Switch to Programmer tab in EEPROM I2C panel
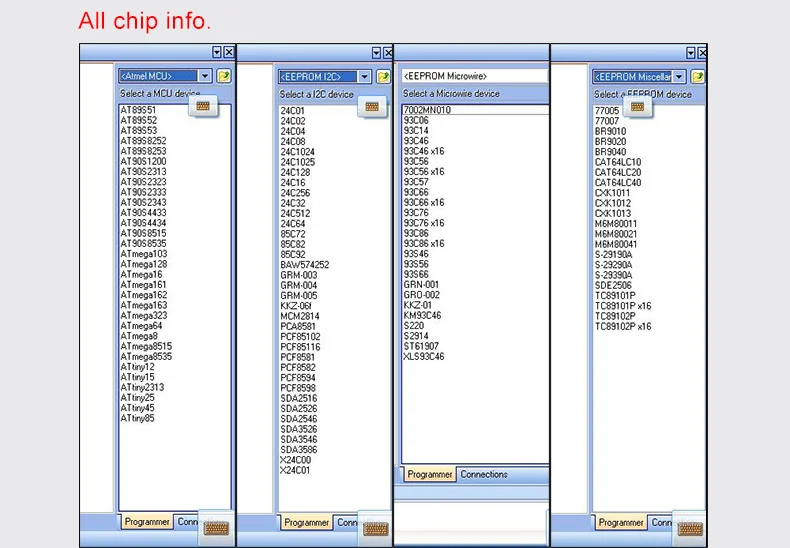 coord(306,522)
